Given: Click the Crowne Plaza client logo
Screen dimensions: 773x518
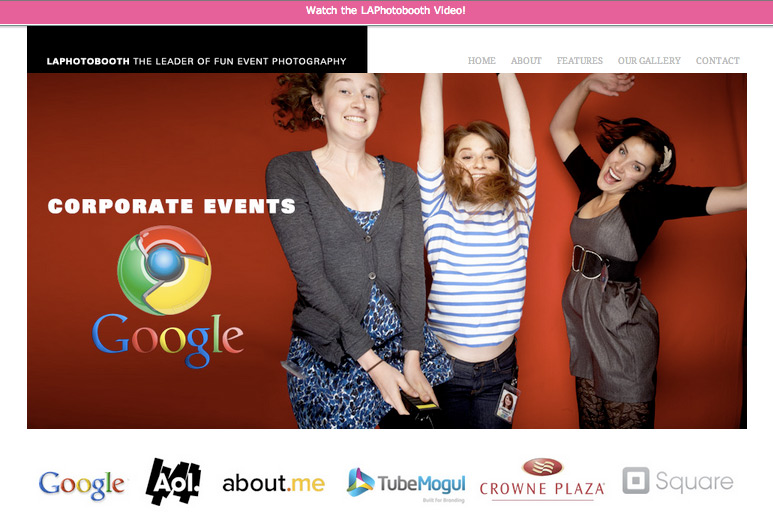Looking at the screenshot, I should [542, 480].
